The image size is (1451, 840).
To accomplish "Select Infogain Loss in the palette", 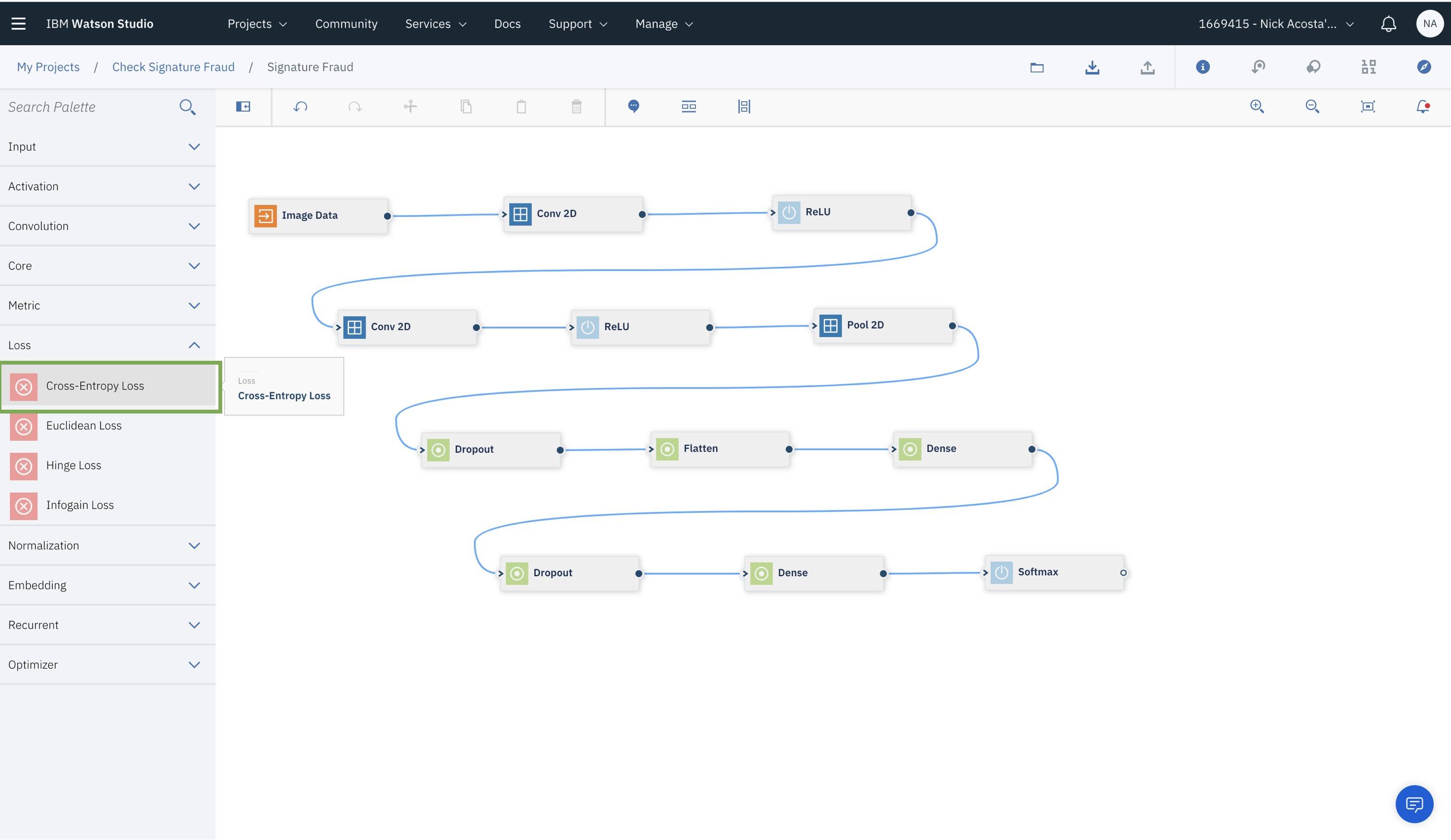I will [x=108, y=505].
